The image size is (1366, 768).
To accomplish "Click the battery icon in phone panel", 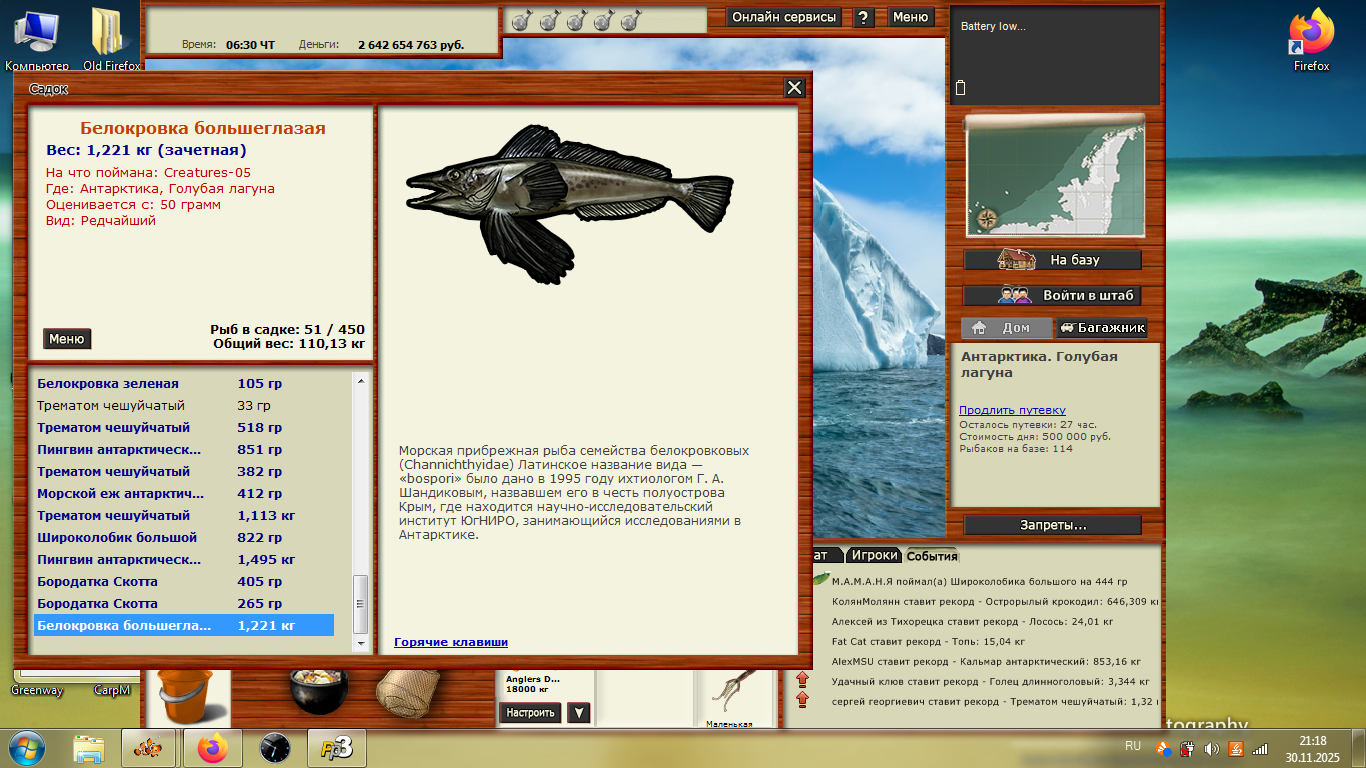I will pos(961,88).
